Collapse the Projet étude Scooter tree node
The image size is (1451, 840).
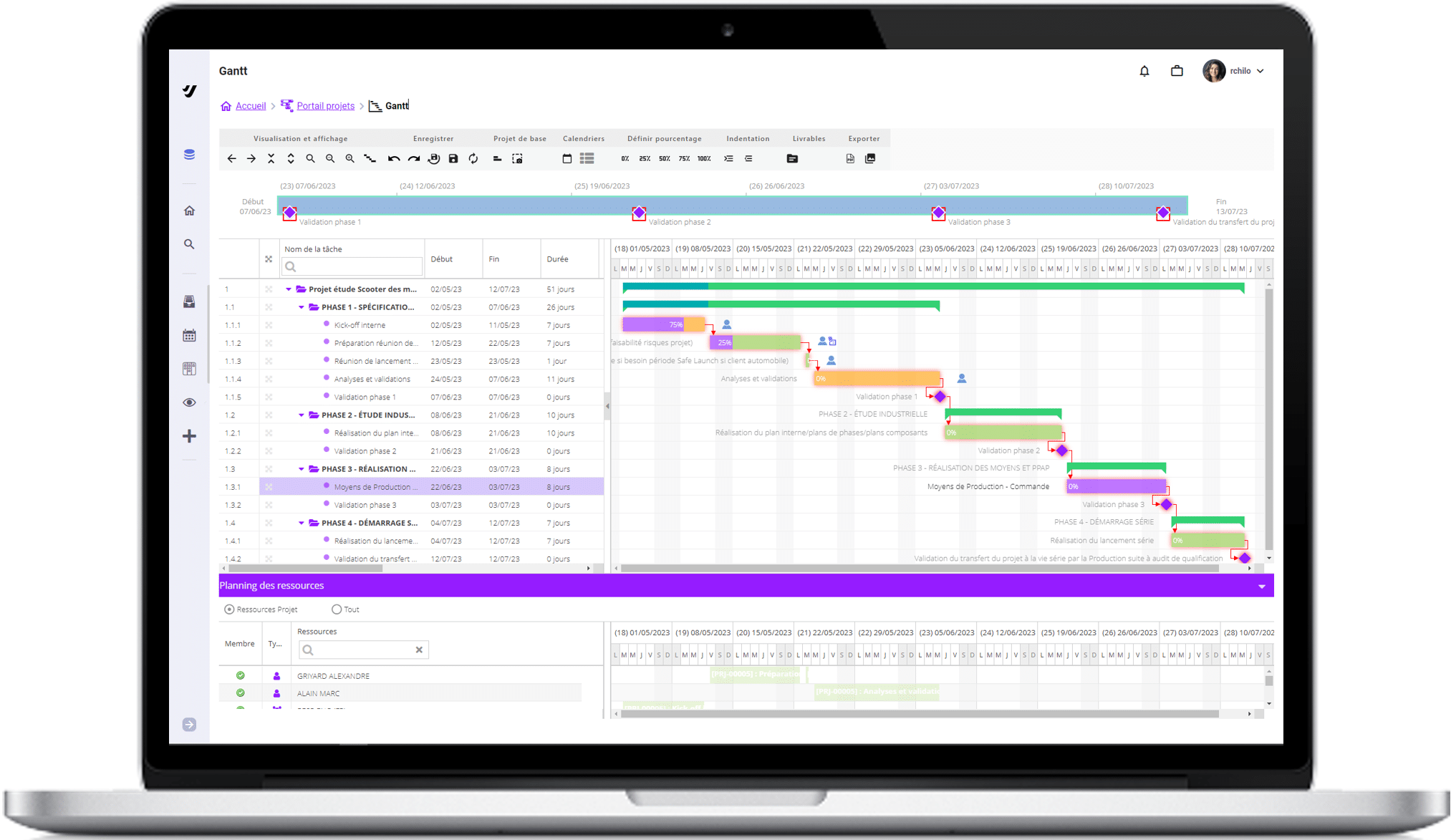[x=289, y=289]
